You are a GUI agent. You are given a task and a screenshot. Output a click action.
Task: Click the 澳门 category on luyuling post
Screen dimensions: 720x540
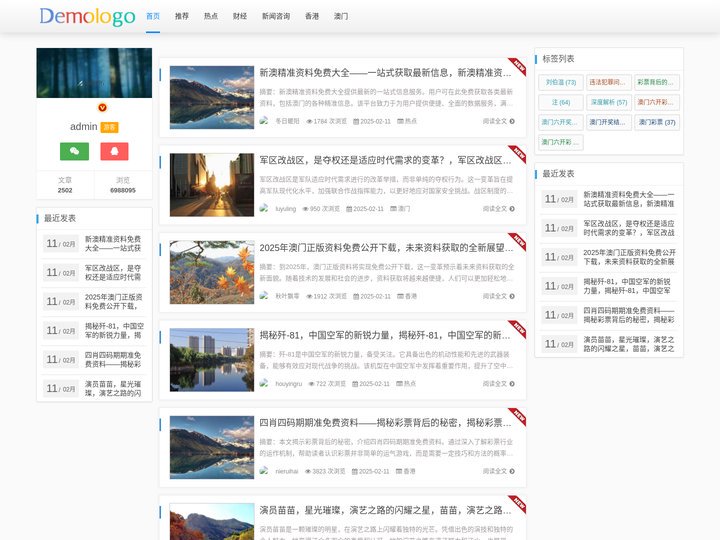pos(404,208)
